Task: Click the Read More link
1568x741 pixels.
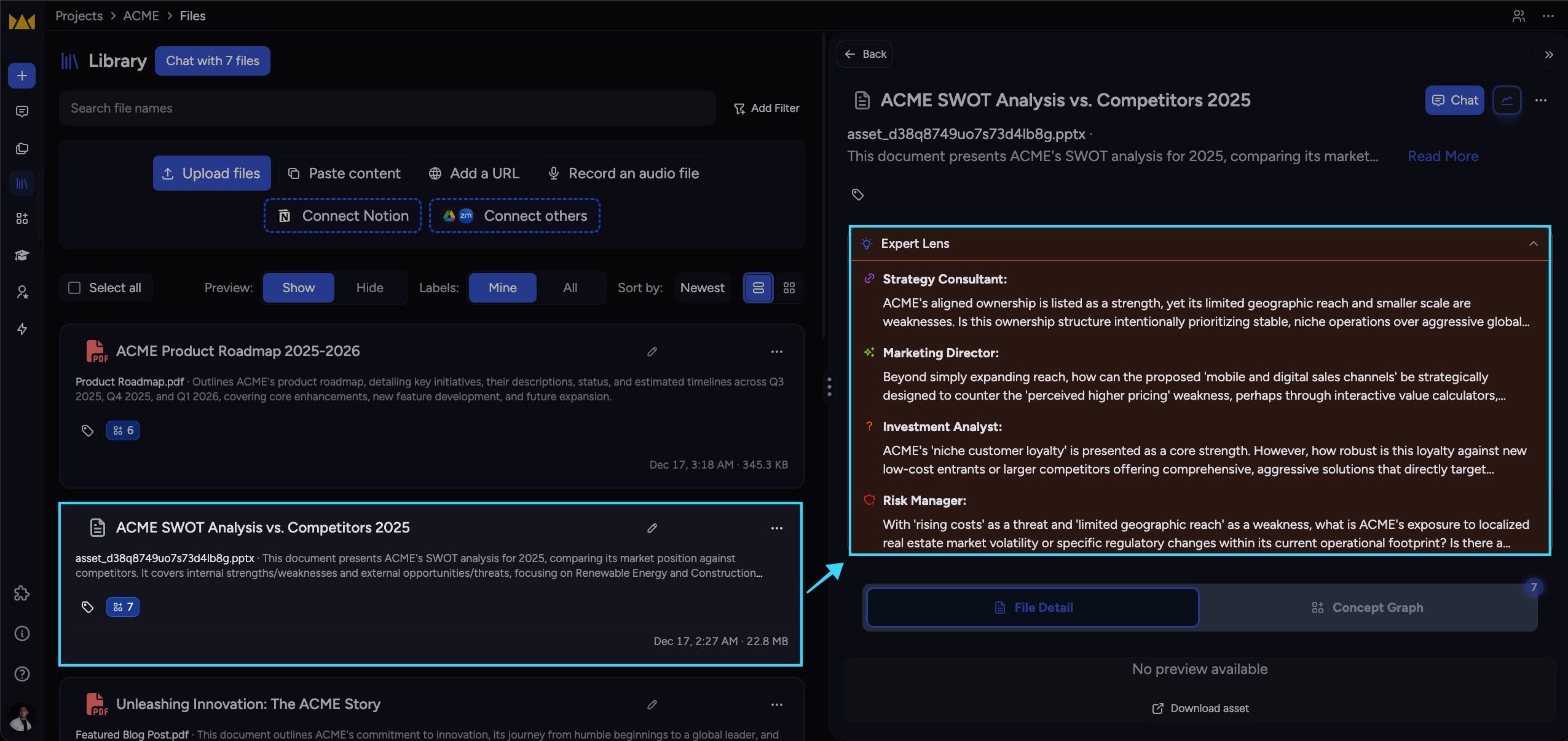Action: (x=1443, y=156)
